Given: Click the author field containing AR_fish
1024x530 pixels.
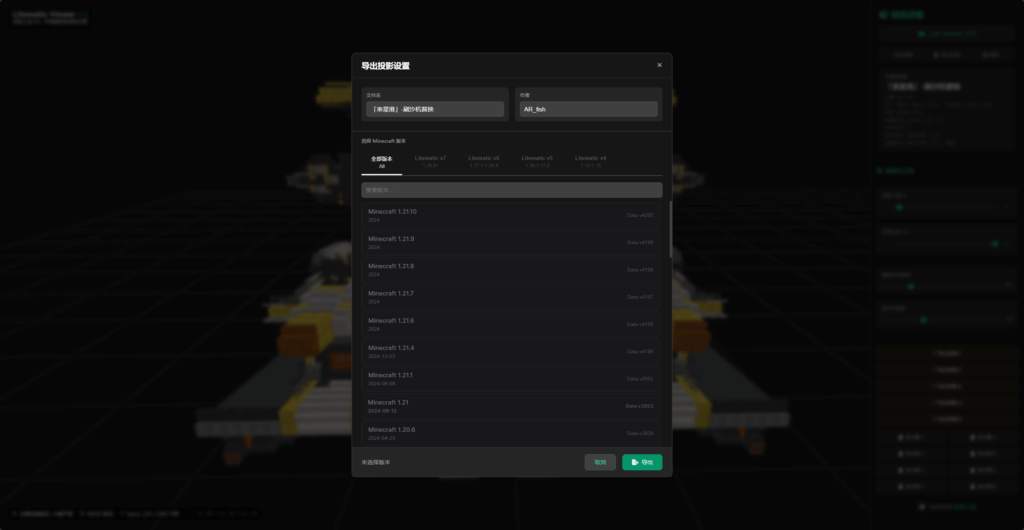Looking at the screenshot, I should coord(589,109).
